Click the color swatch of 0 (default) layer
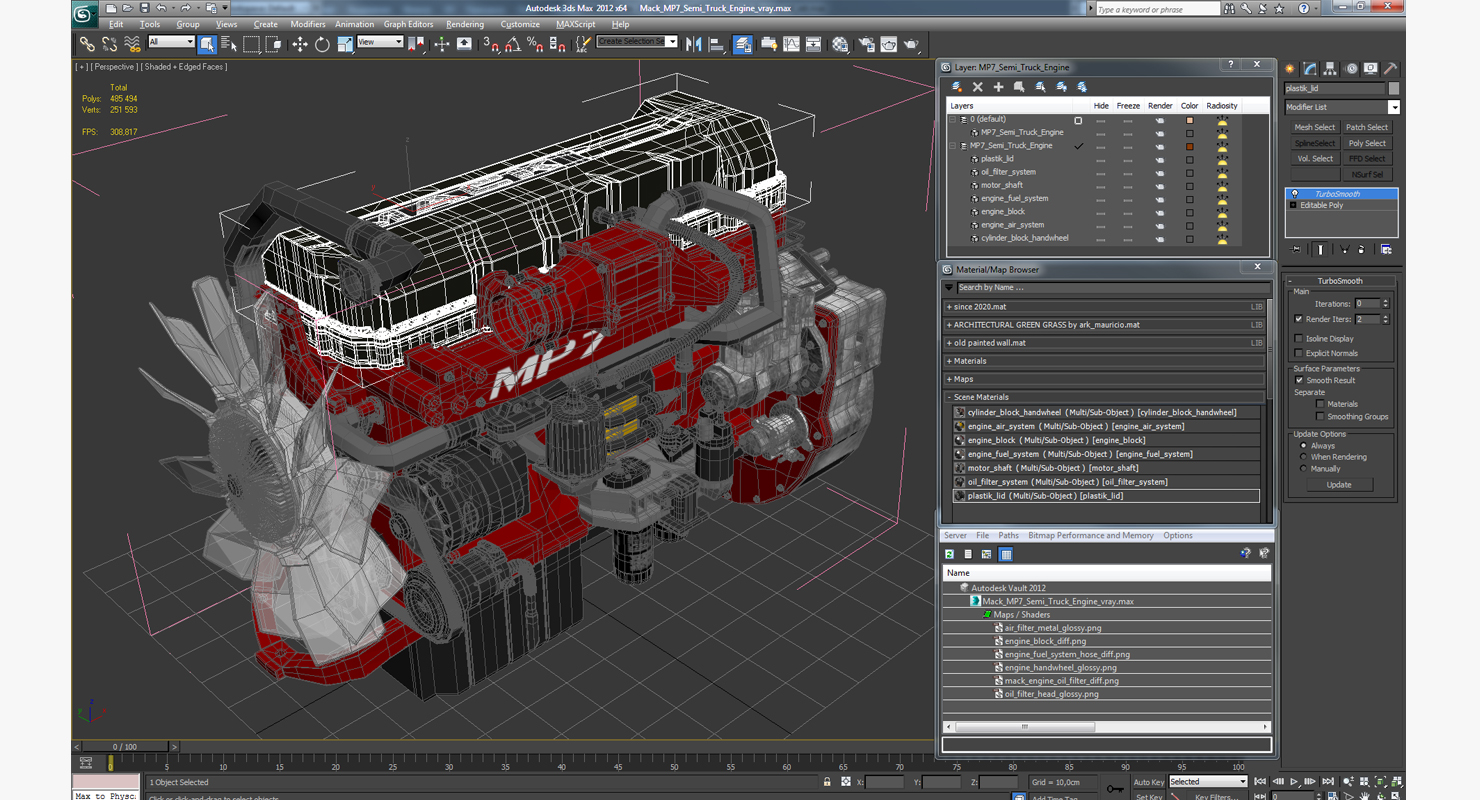This screenshot has width=1480, height=800. click(x=1189, y=120)
